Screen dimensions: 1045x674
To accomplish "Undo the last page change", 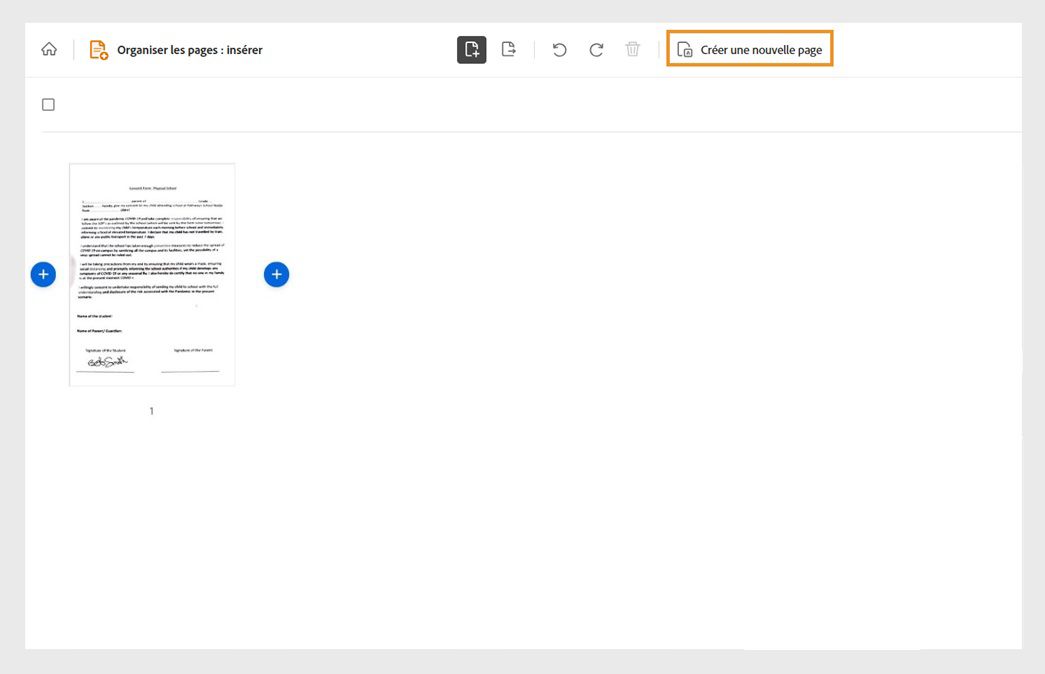I will [558, 48].
